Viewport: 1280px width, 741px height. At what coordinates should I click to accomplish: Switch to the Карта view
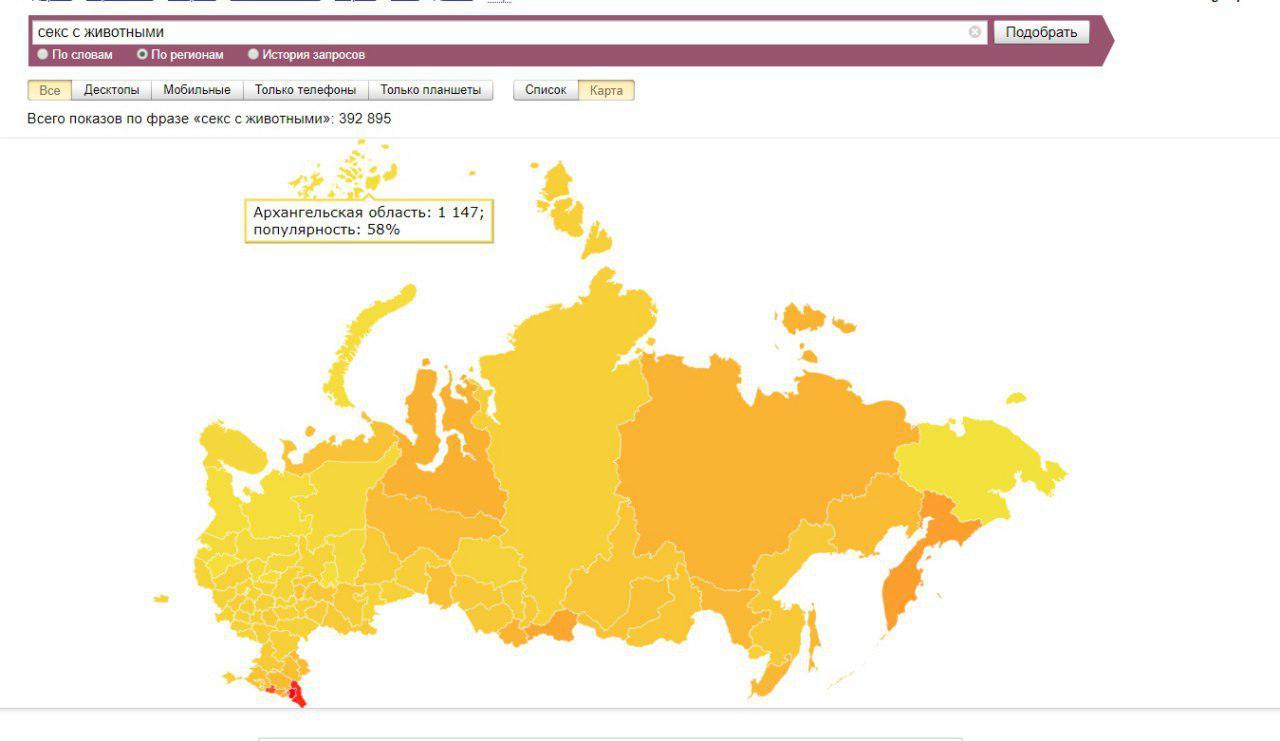coord(606,90)
